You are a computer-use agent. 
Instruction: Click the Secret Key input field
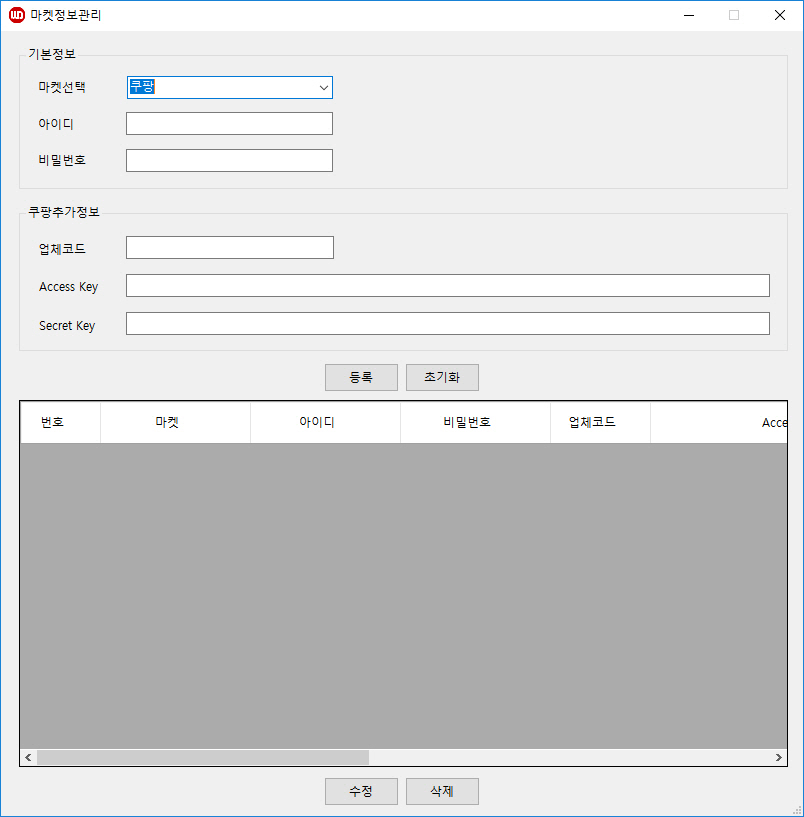point(448,324)
